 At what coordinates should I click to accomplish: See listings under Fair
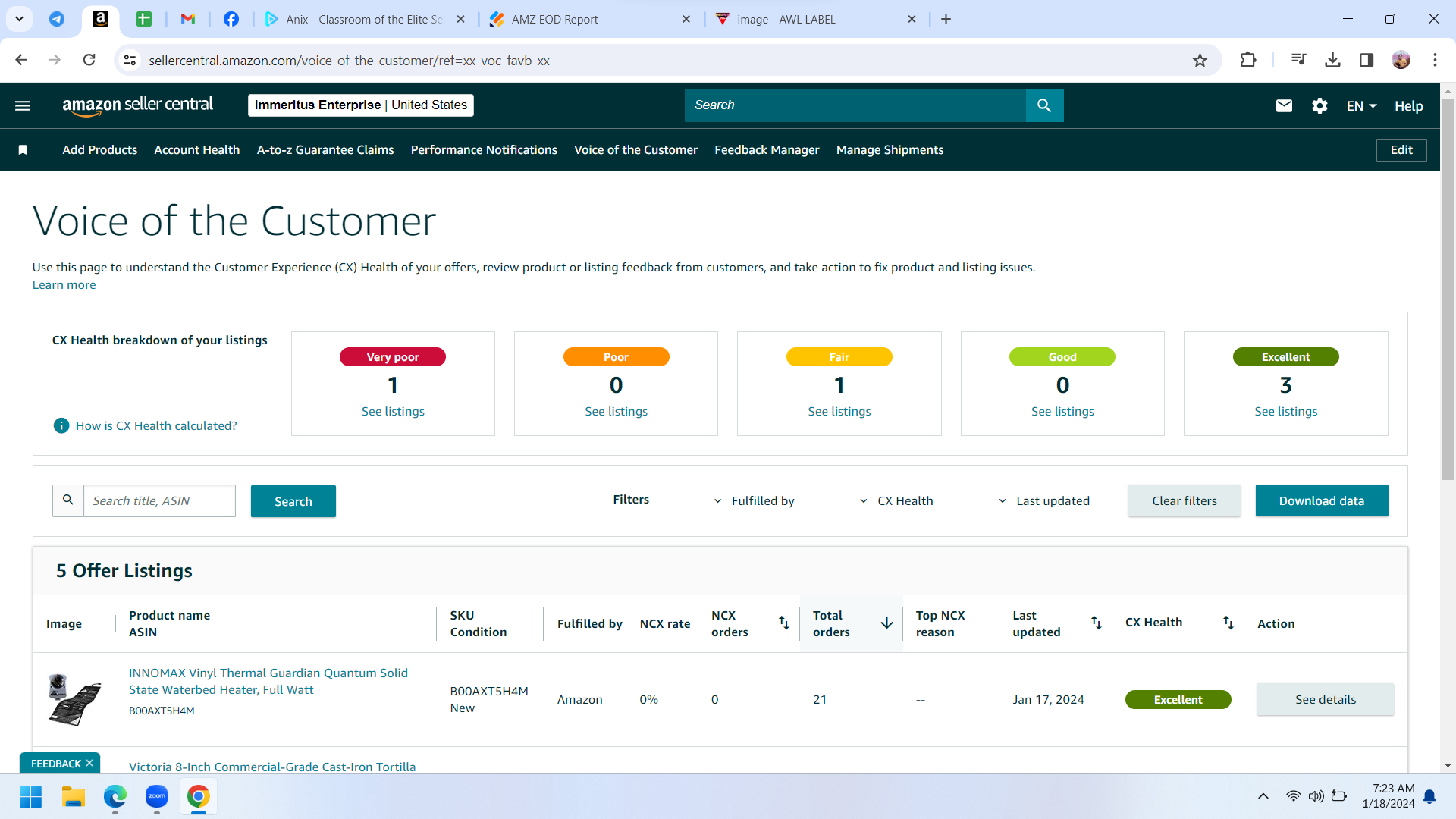tap(839, 412)
